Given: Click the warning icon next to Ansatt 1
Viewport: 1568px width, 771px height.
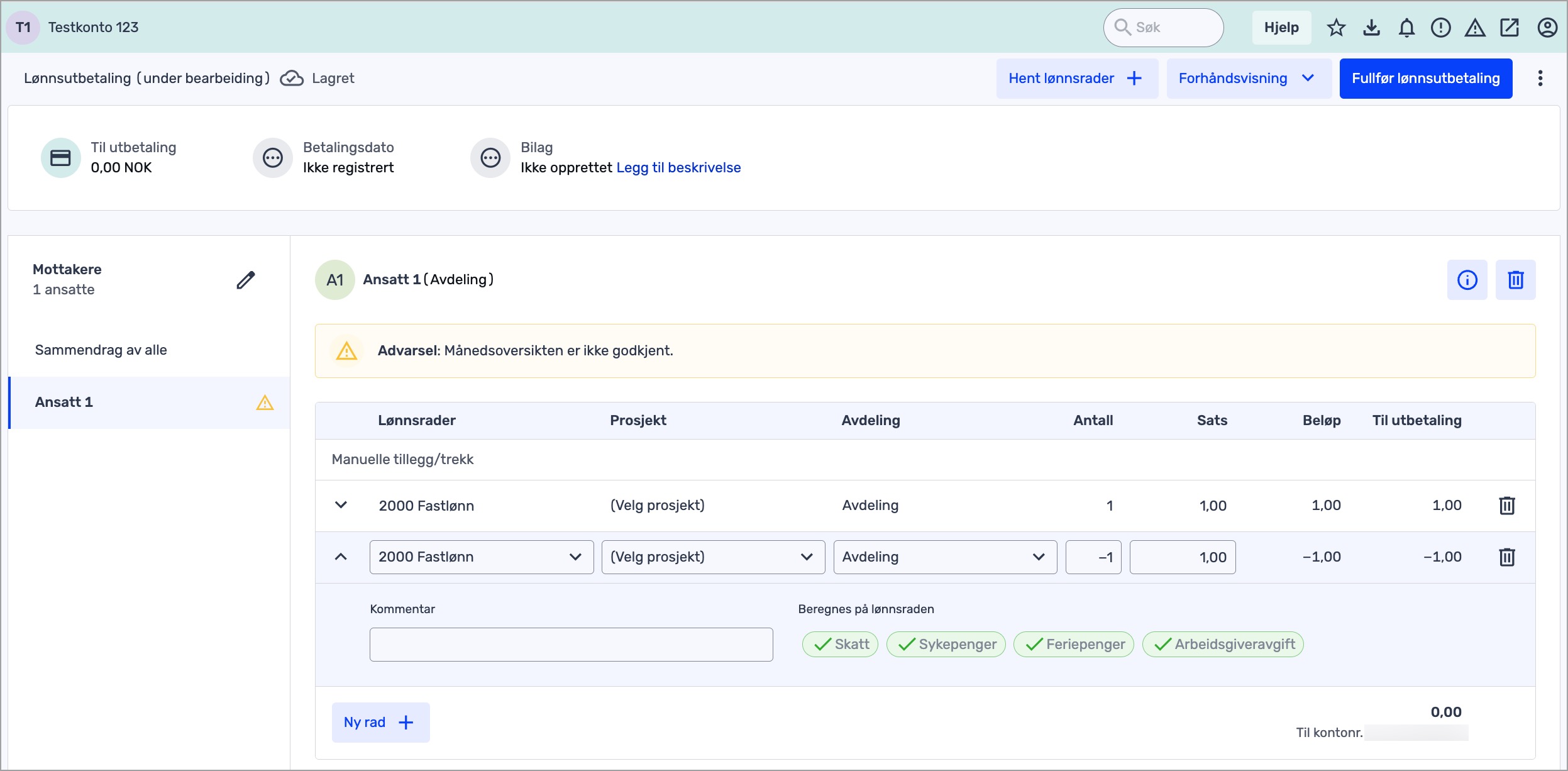Looking at the screenshot, I should click(265, 402).
